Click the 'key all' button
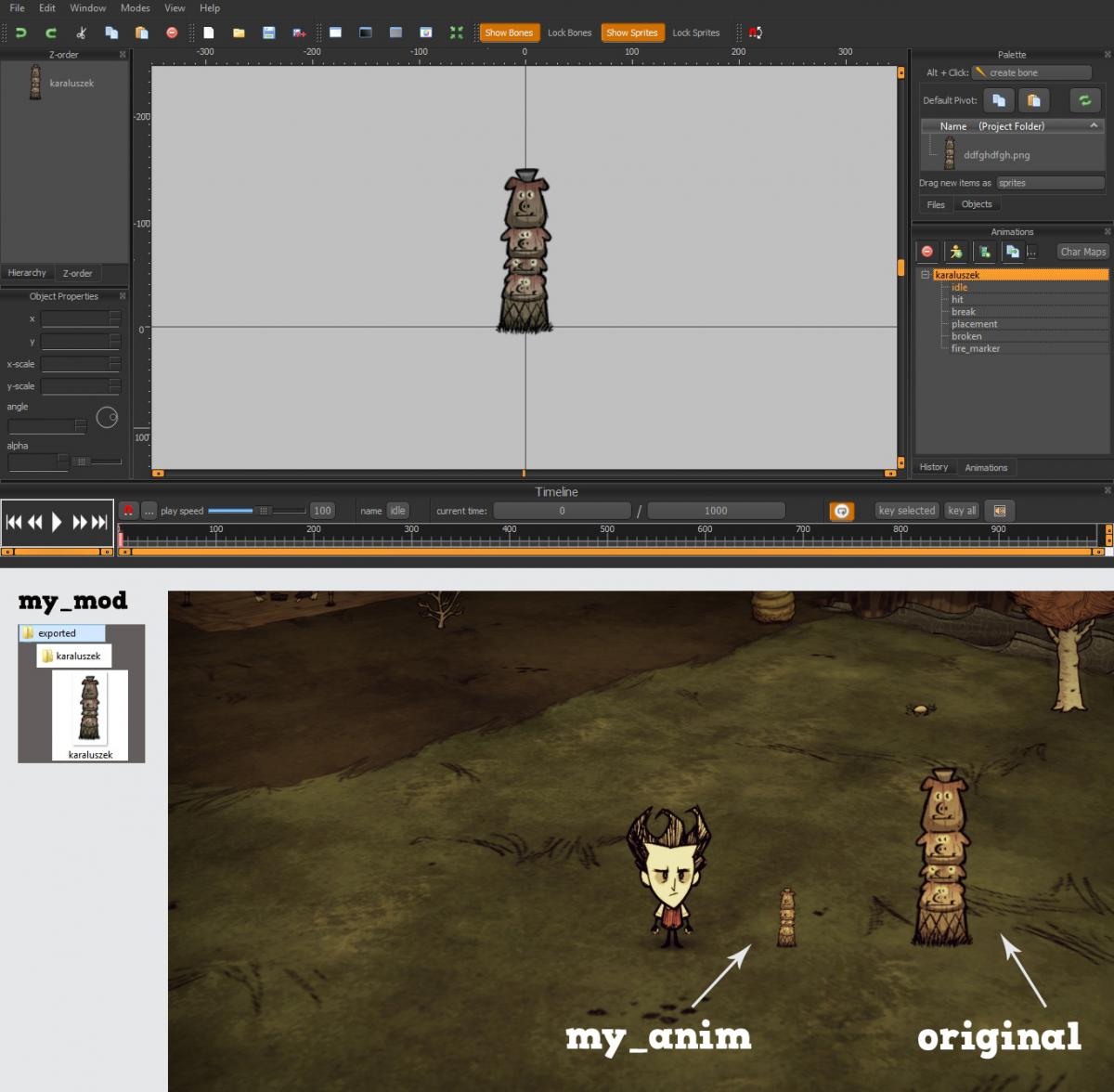 962,511
